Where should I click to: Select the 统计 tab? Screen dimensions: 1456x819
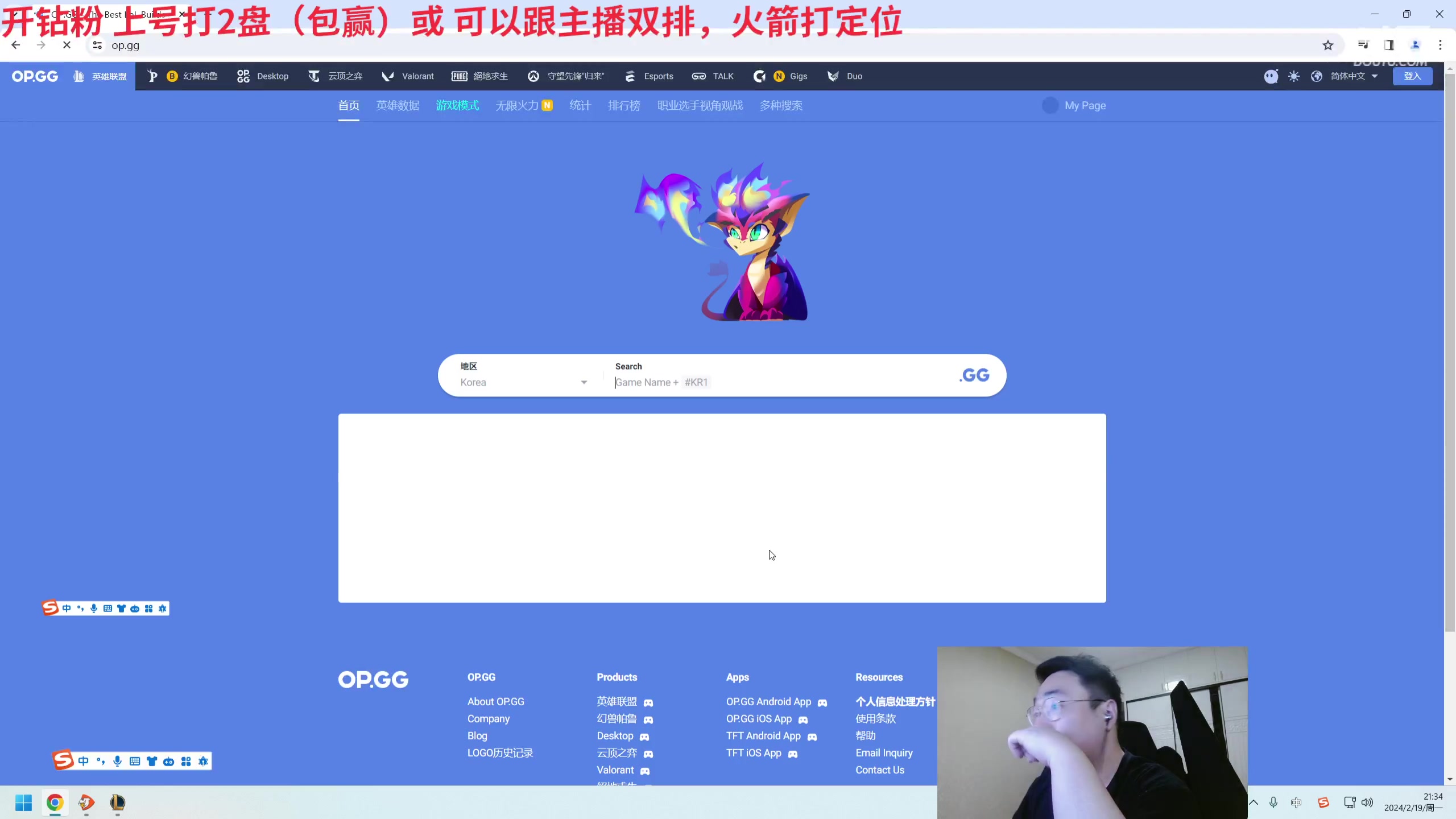point(580,106)
